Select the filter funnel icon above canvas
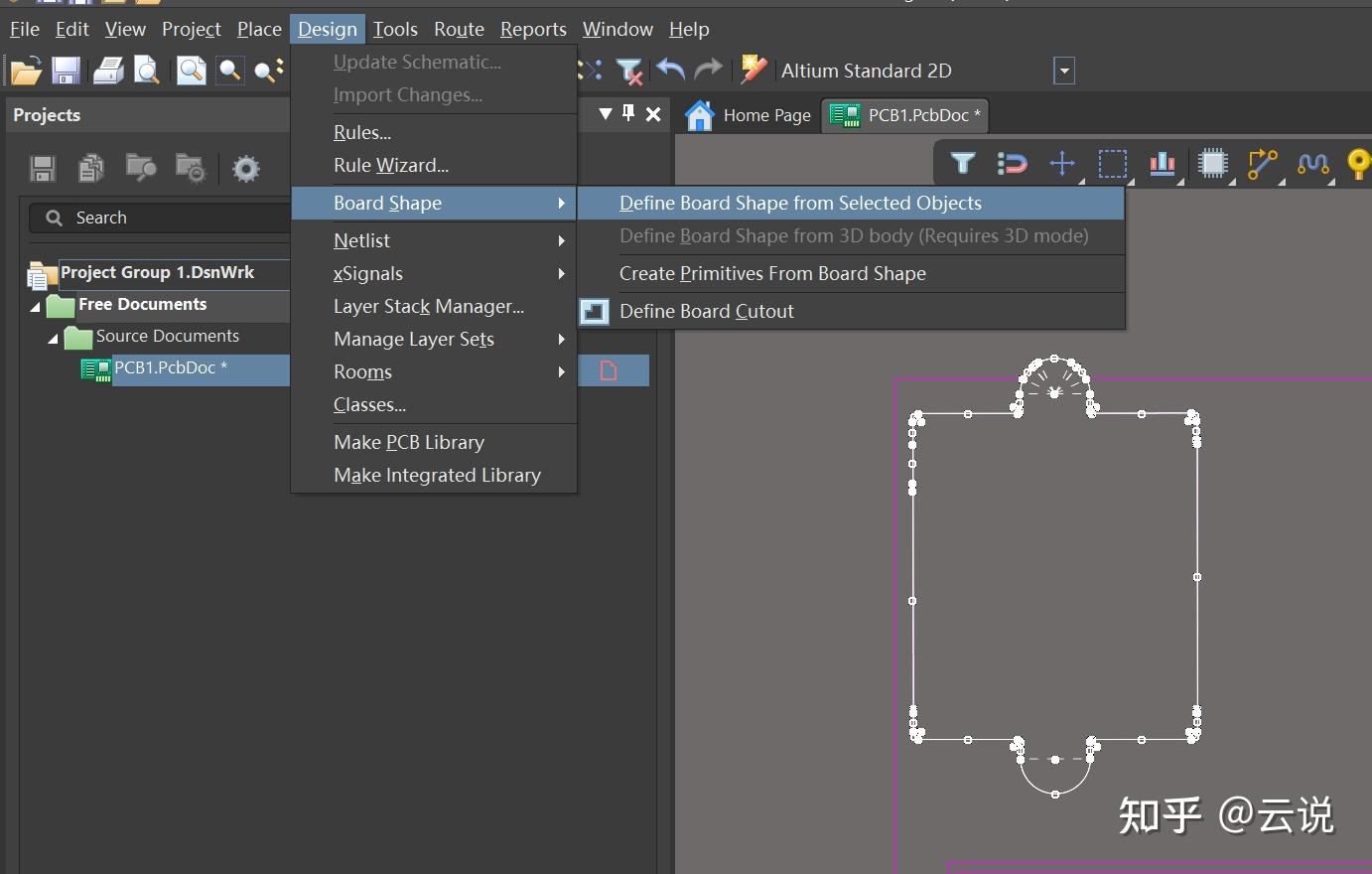Screen dimensions: 1372x874 tap(963, 163)
